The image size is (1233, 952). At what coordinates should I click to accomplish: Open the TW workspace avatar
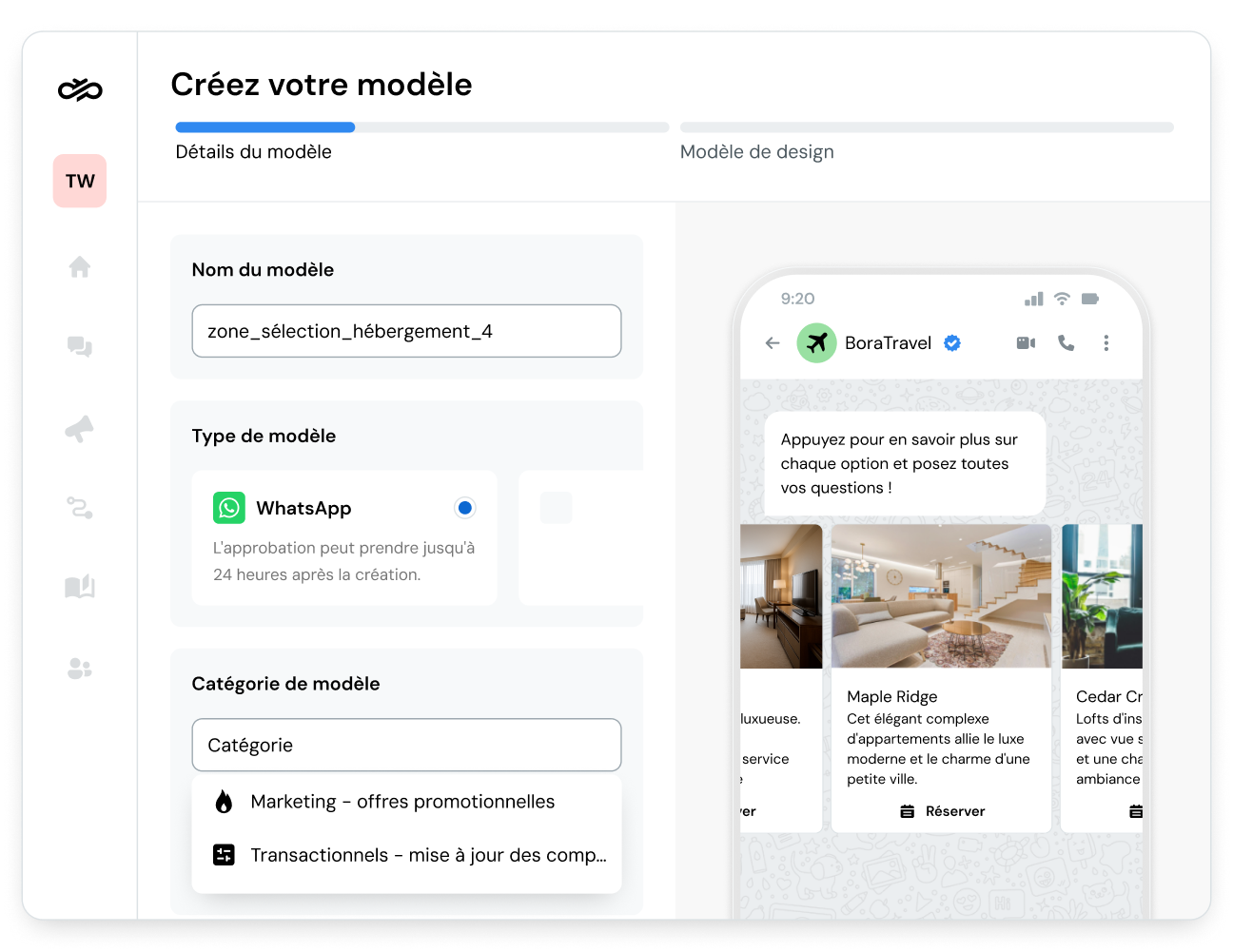tap(80, 181)
